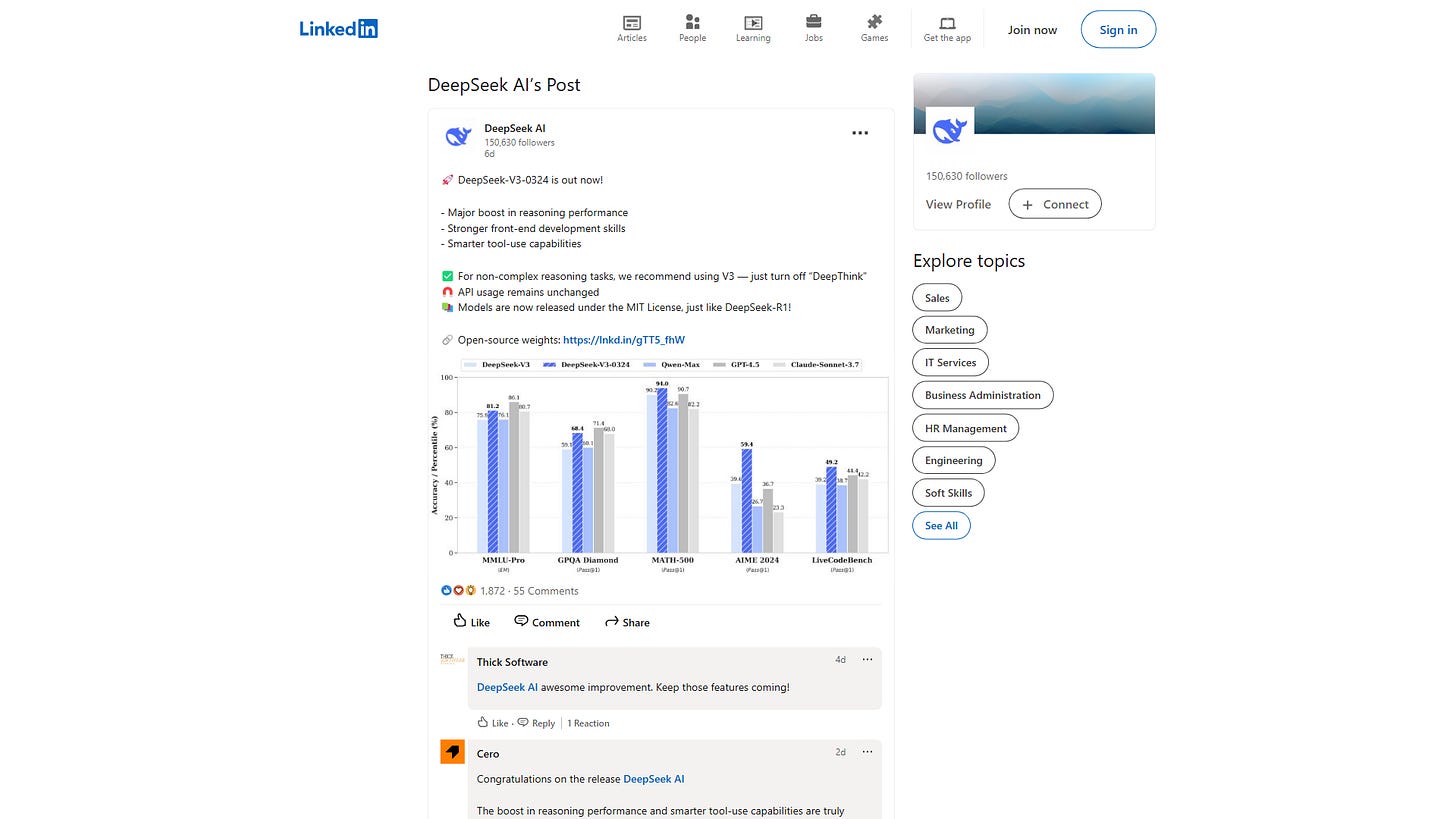Click the Sign in button
Screen dimensions: 1456x819
[x=1118, y=30]
